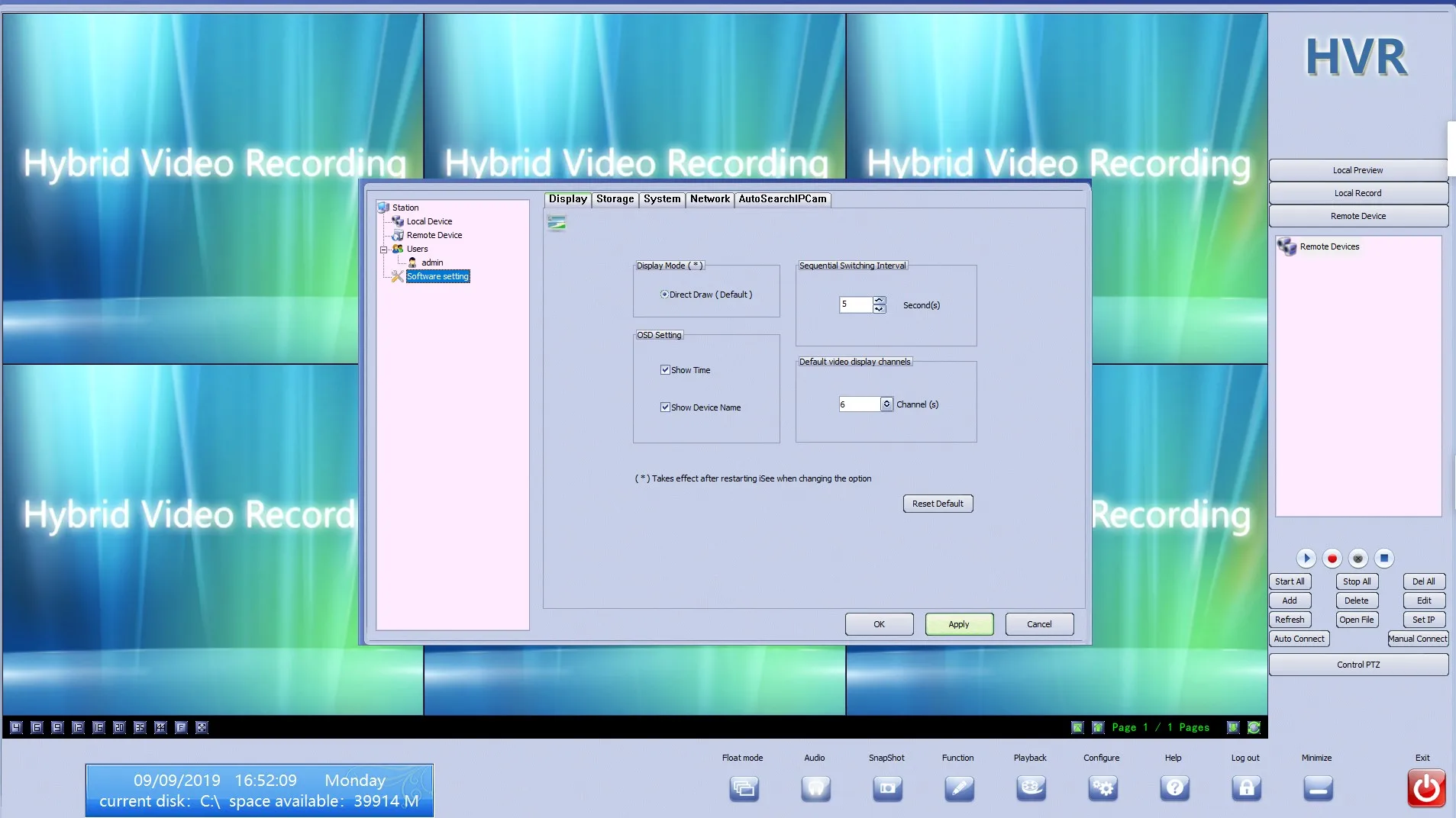Click the Float mode icon
This screenshot has height=818, width=1456.
[x=744, y=788]
